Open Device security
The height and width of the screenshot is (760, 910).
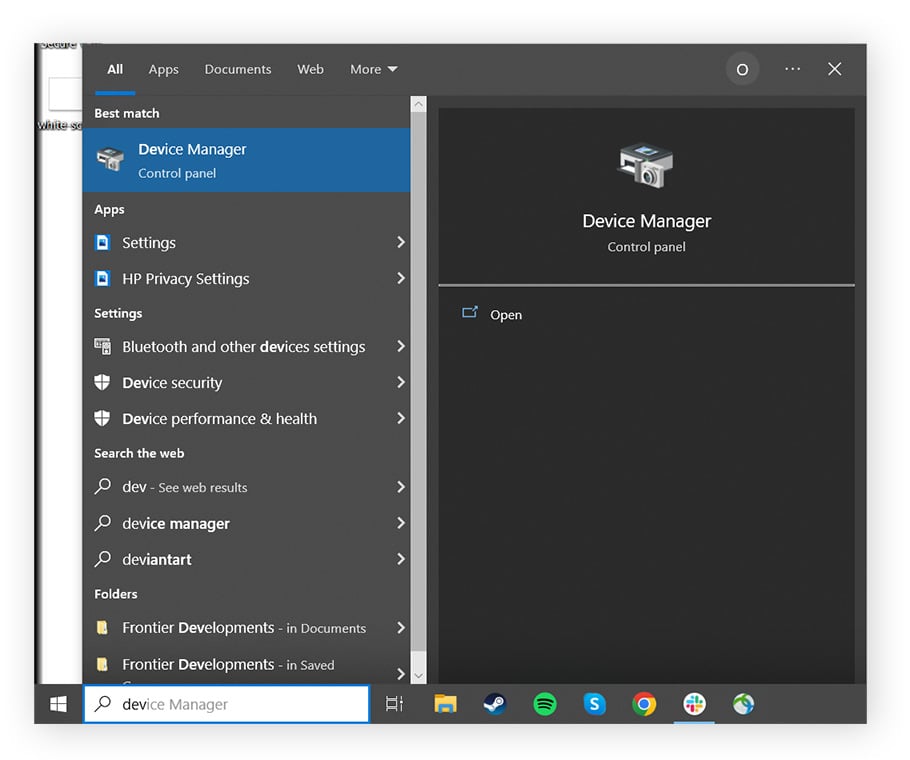(x=171, y=383)
